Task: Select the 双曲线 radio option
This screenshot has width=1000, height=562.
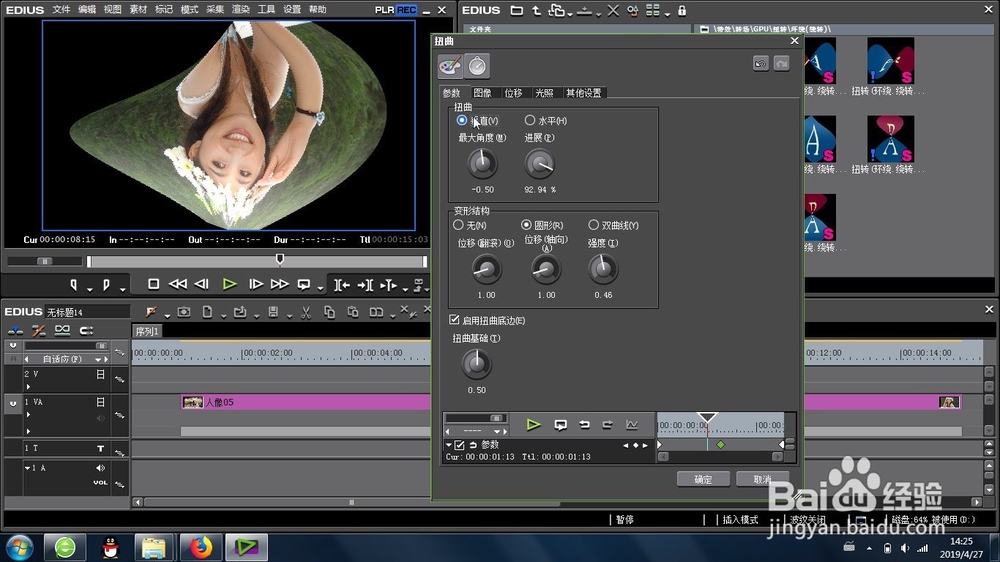Action: (593, 225)
